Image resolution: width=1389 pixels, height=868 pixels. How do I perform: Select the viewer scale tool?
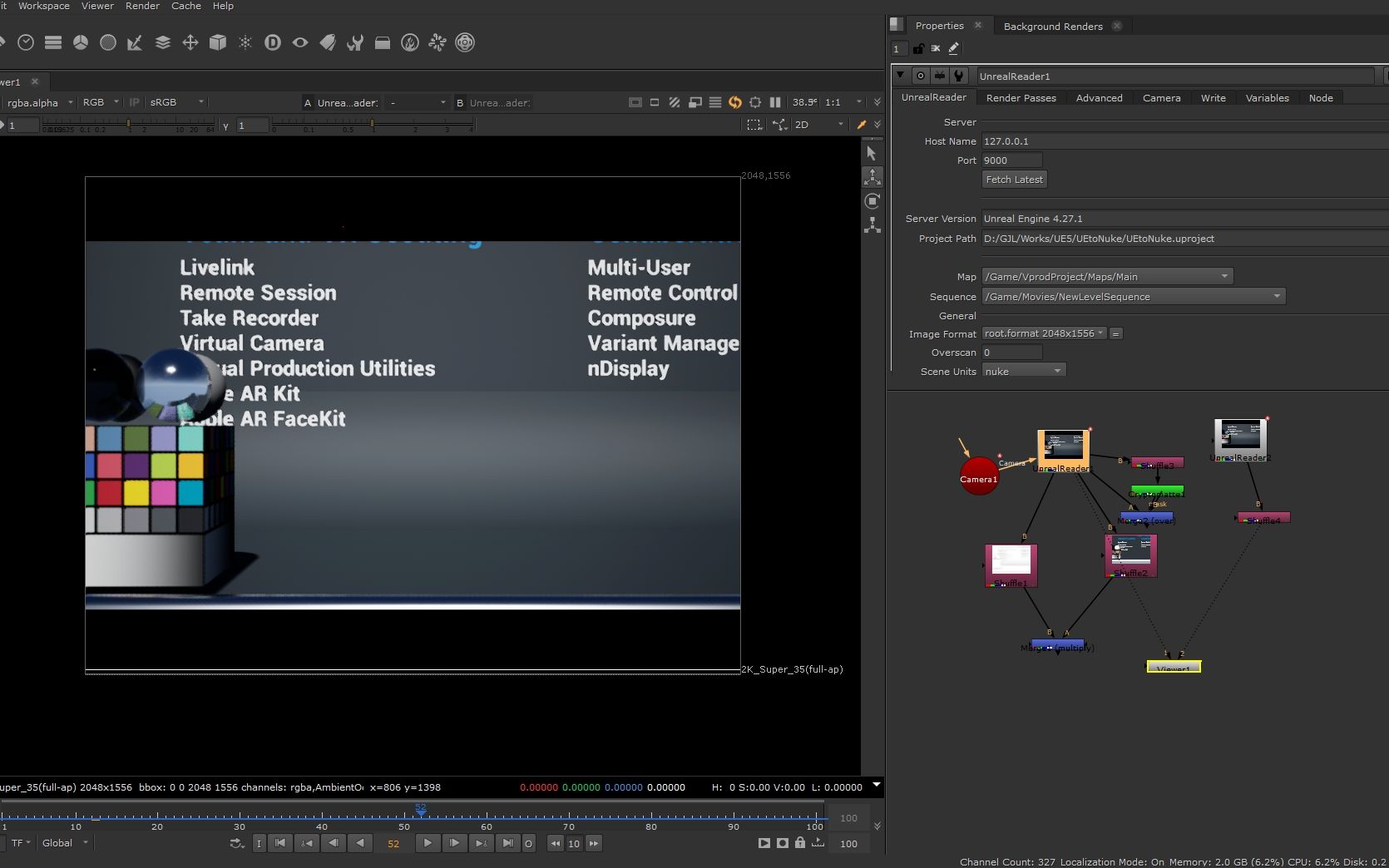tap(872, 225)
